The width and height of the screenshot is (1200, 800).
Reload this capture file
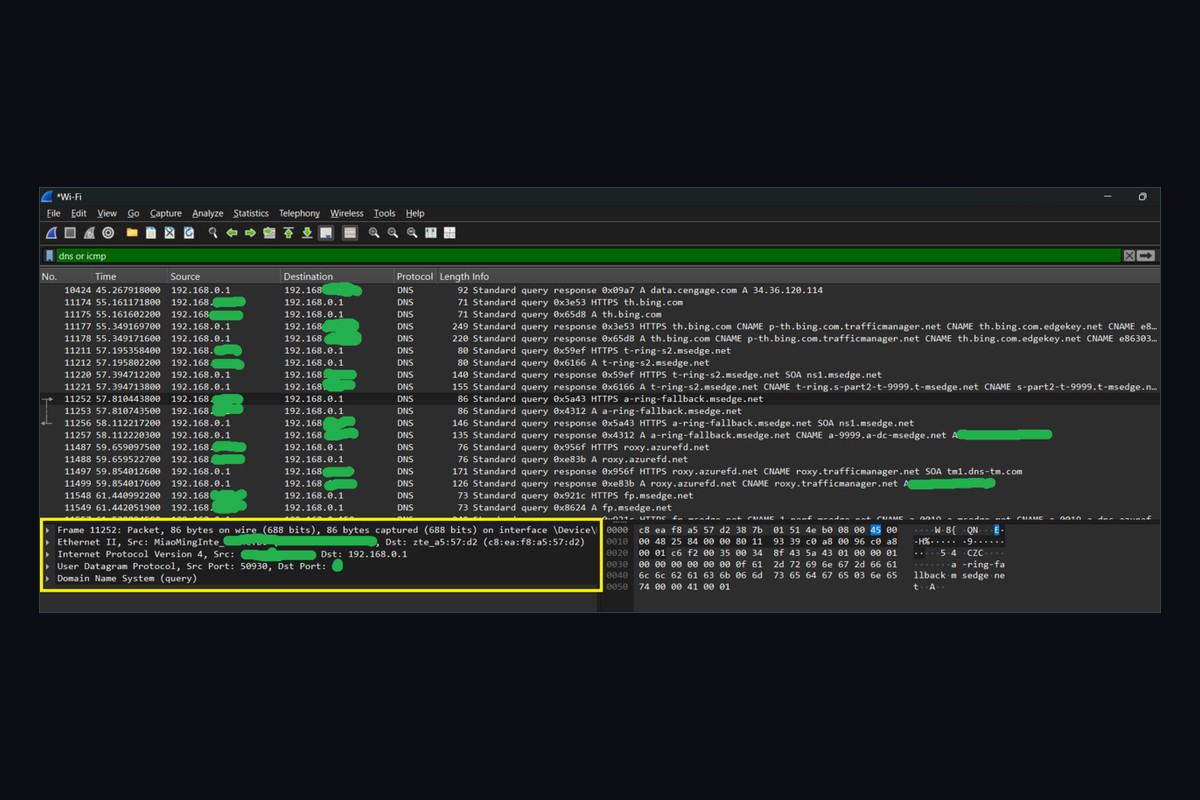click(189, 232)
